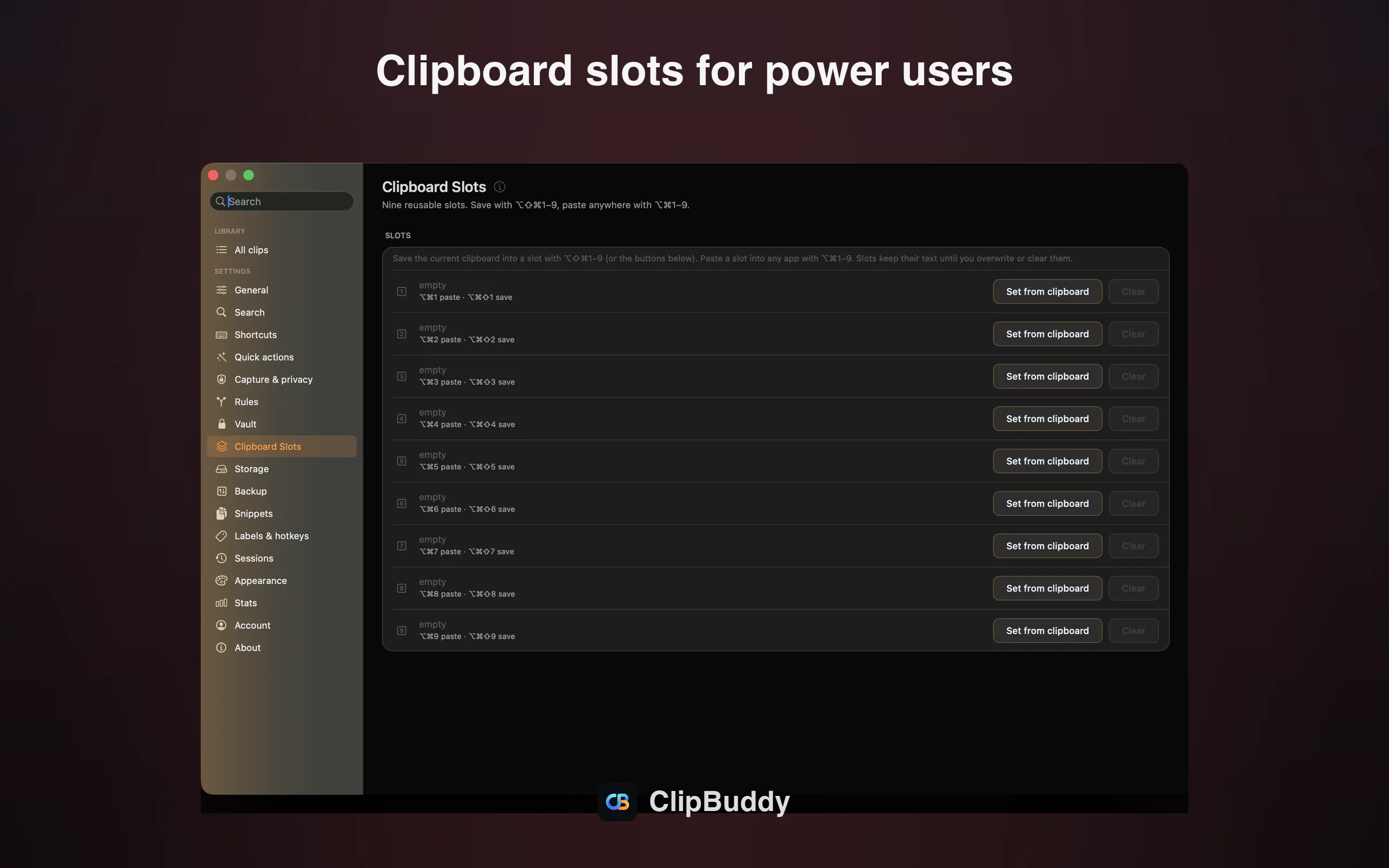
Task: Set slot 2 from clipboard
Action: coord(1047,334)
